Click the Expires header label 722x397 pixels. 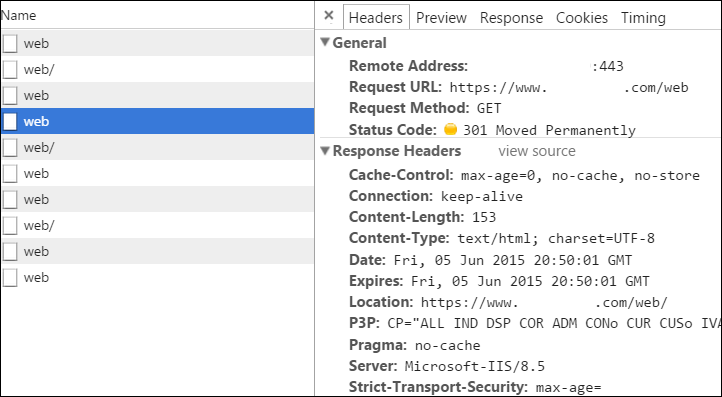376,281
